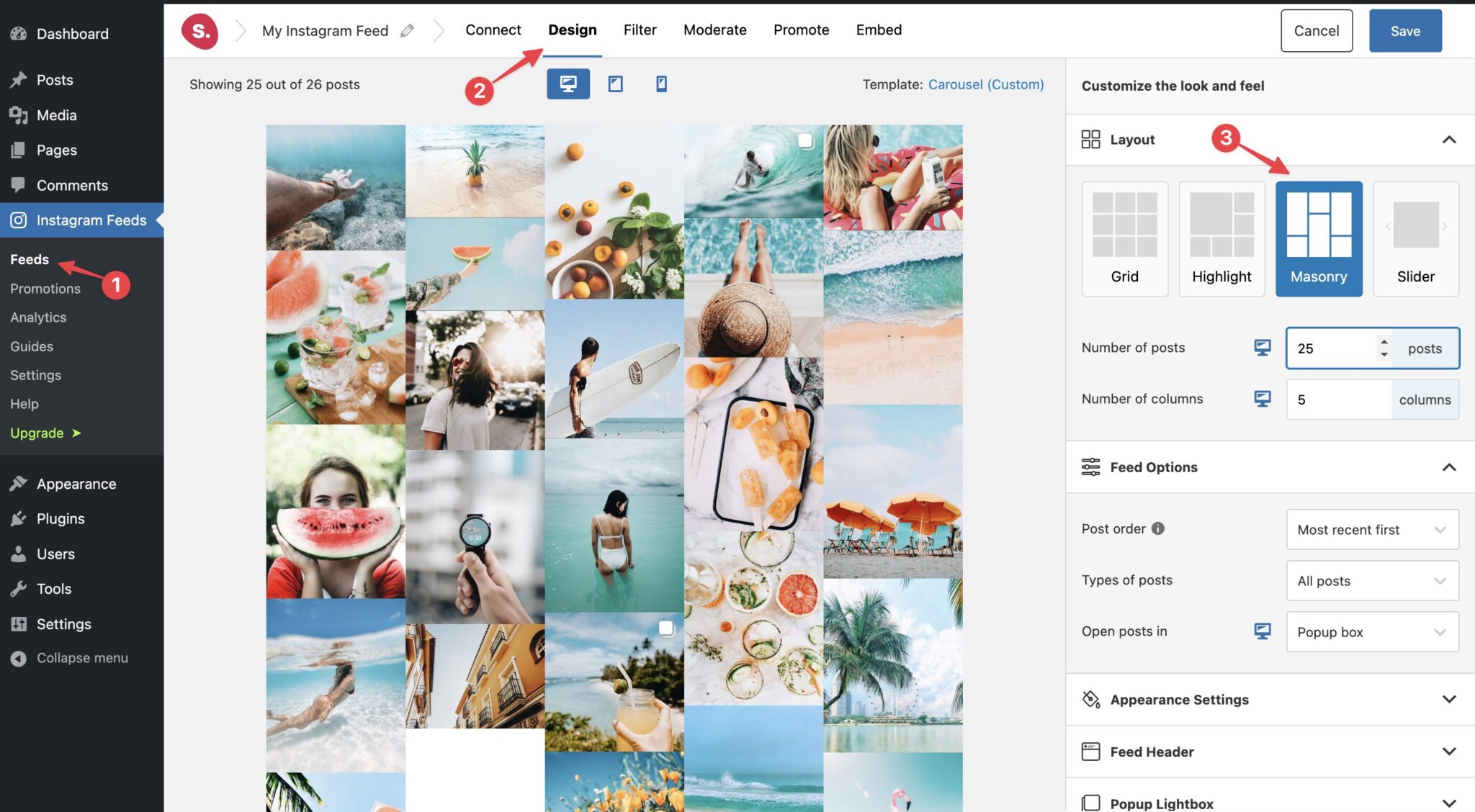Choose the Slider layout option
This screenshot has height=812, width=1475.
pyautogui.click(x=1415, y=239)
